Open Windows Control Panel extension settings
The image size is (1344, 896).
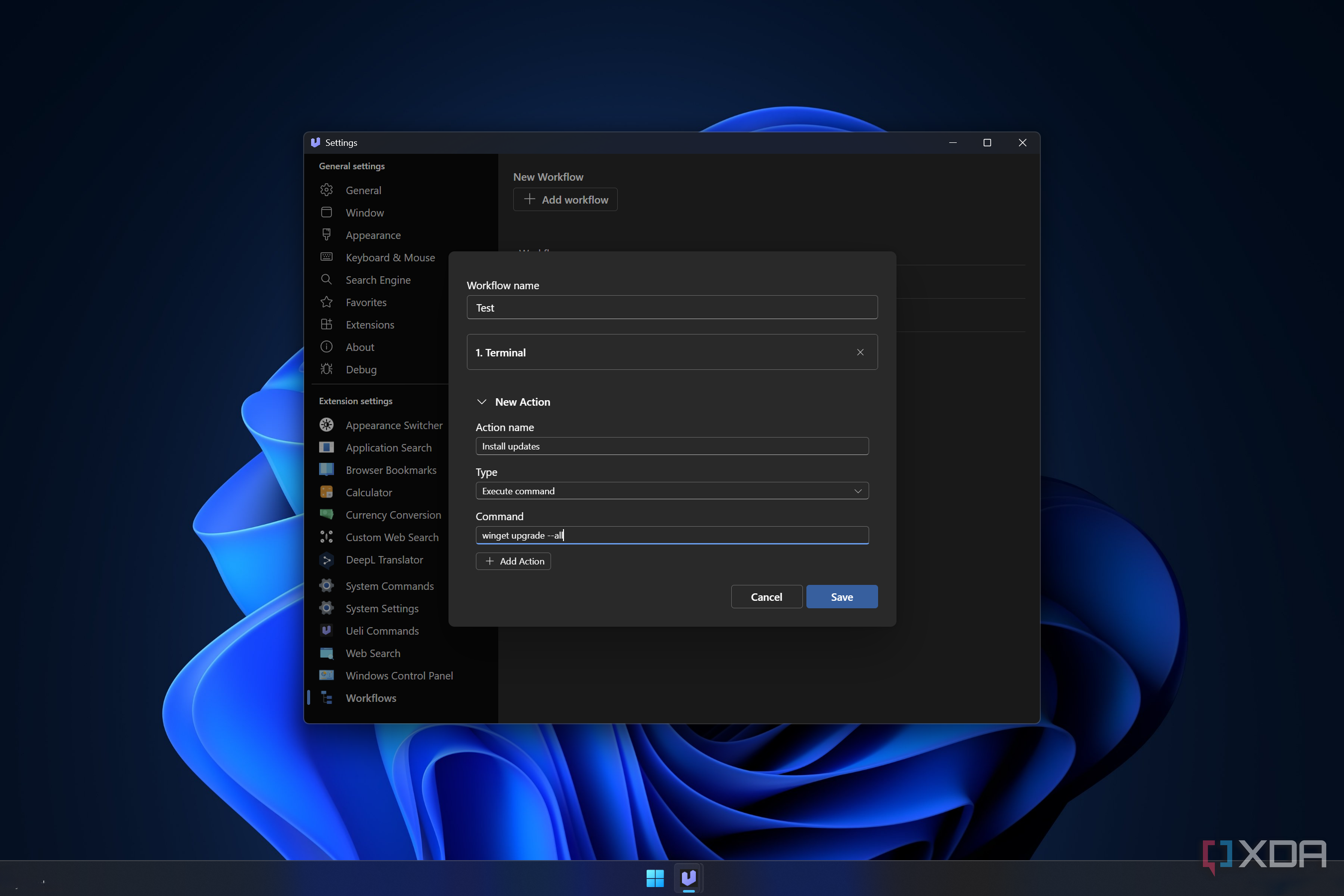pos(399,675)
